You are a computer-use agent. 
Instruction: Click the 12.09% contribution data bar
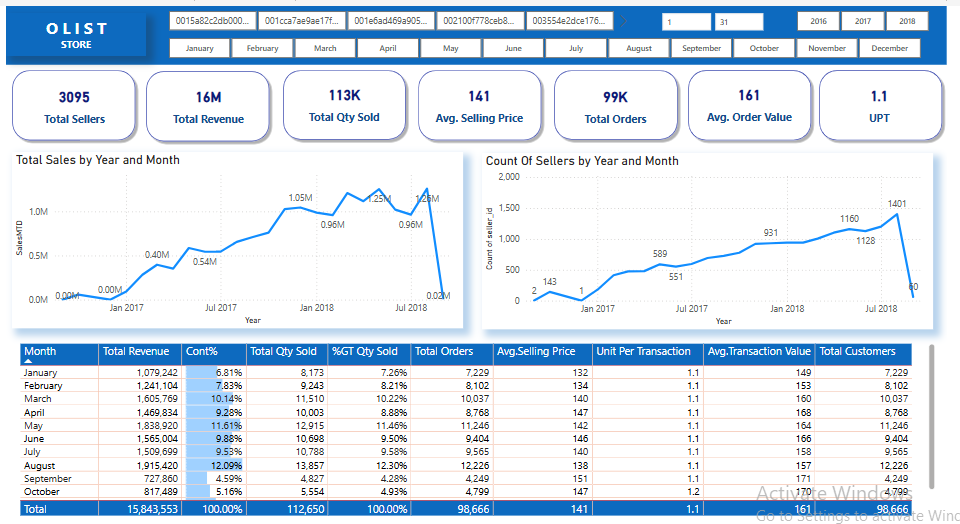pyautogui.click(x=214, y=465)
